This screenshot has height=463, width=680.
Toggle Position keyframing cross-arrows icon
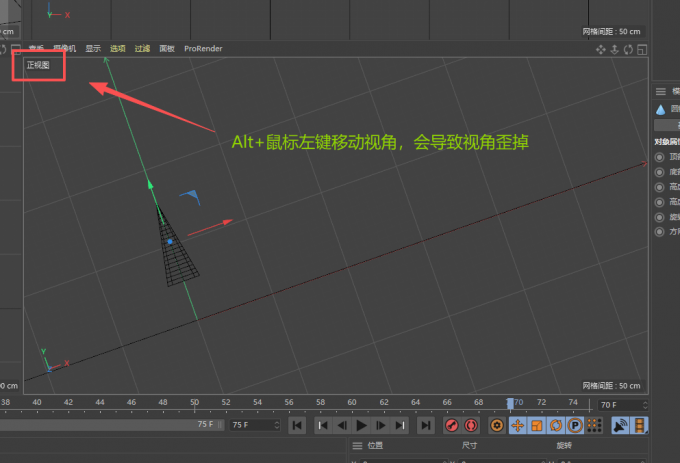pyautogui.click(x=517, y=425)
